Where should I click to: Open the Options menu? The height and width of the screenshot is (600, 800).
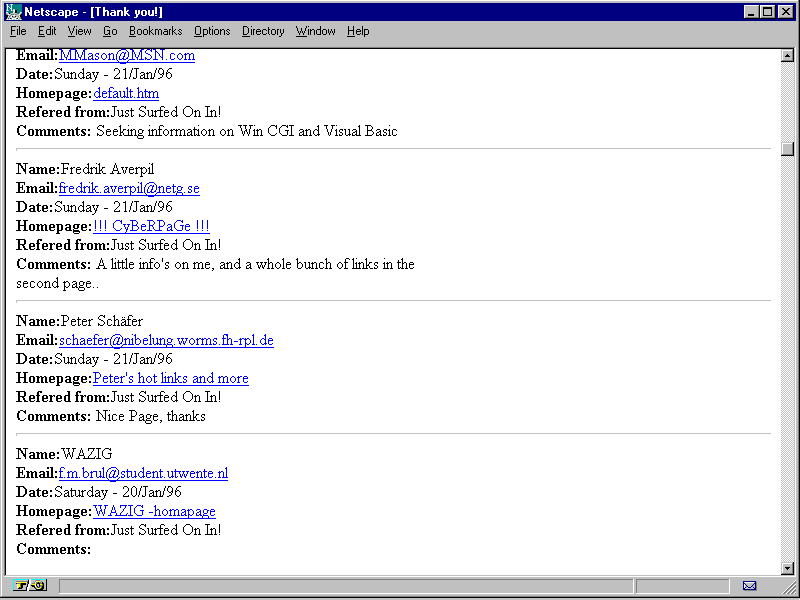tap(212, 31)
